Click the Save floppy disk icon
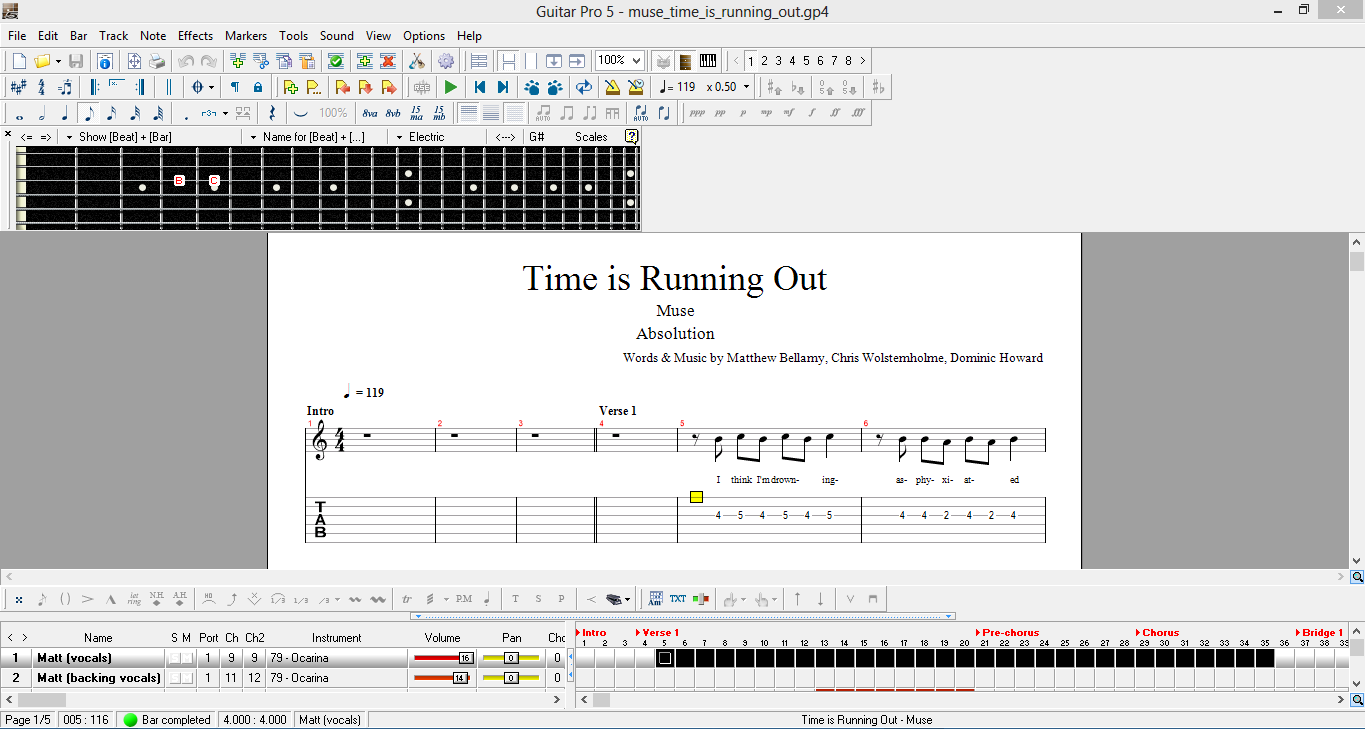 (76, 61)
